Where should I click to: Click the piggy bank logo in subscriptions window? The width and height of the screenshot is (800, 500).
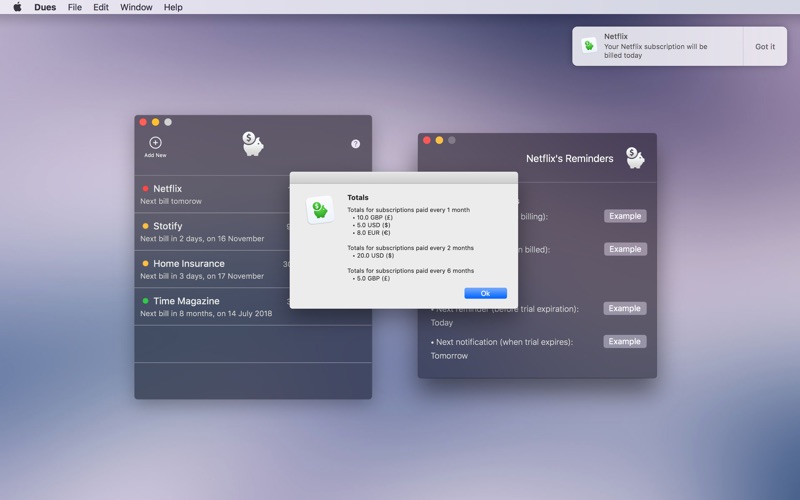253,143
